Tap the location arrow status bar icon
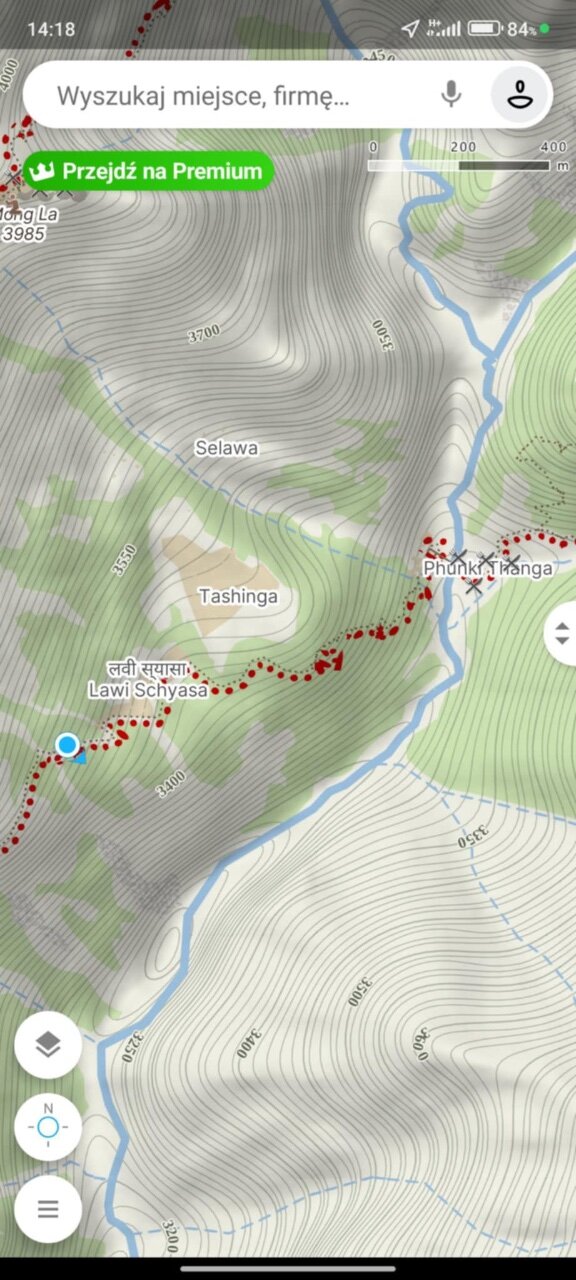The width and height of the screenshot is (576, 1280). (410, 28)
